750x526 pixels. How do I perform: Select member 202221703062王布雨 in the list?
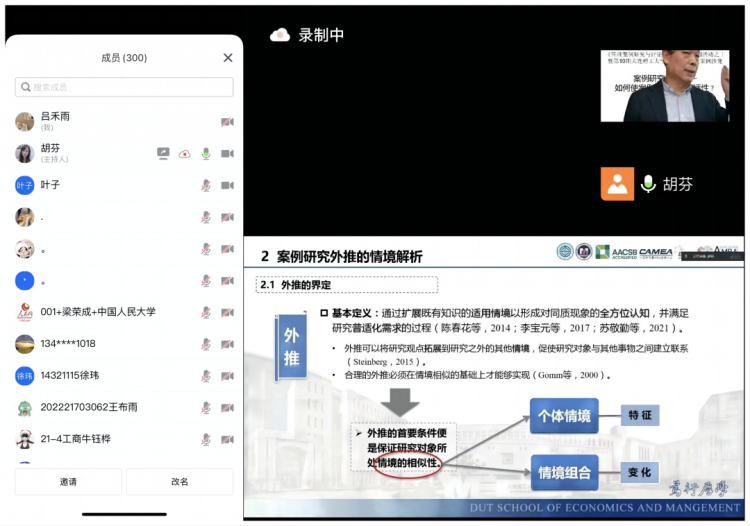point(88,408)
